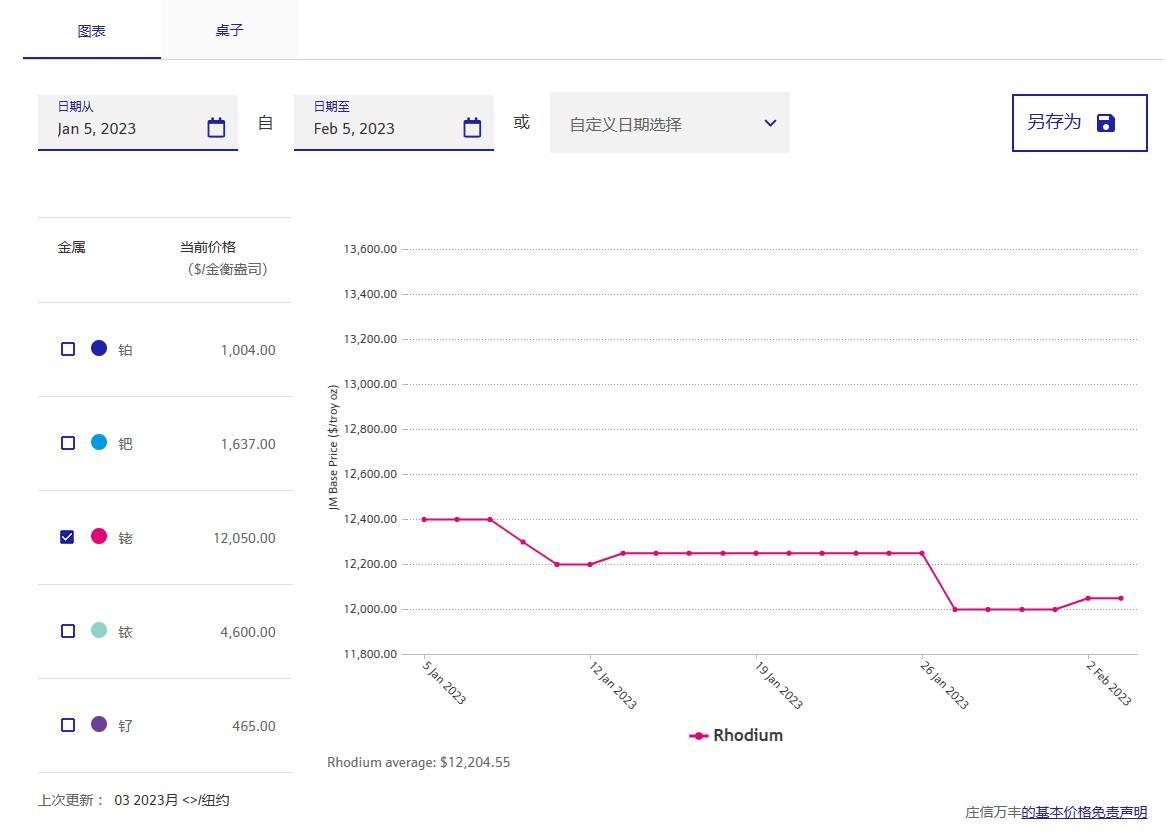
Task: Switch to the 桌子 tab
Action: point(229,30)
